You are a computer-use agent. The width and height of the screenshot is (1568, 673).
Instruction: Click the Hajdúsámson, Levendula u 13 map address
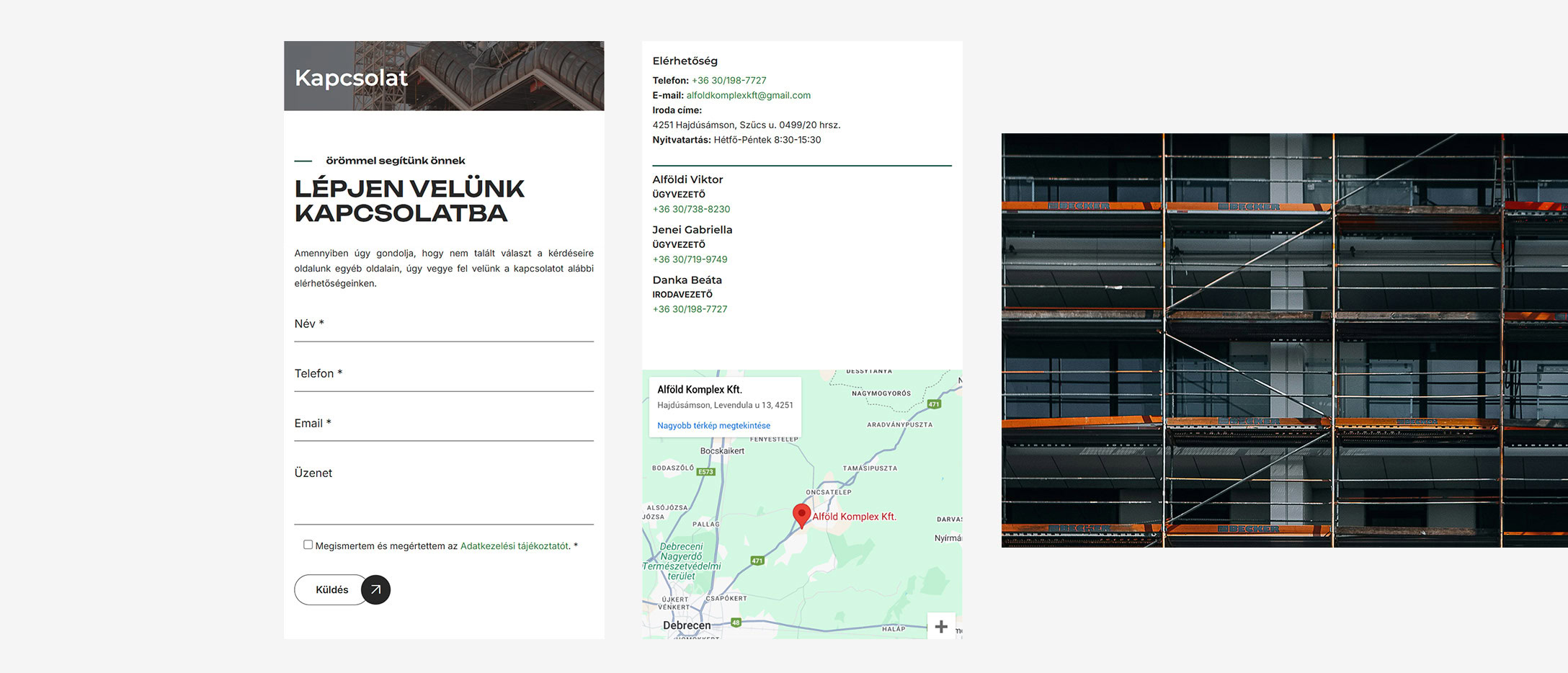(725, 406)
